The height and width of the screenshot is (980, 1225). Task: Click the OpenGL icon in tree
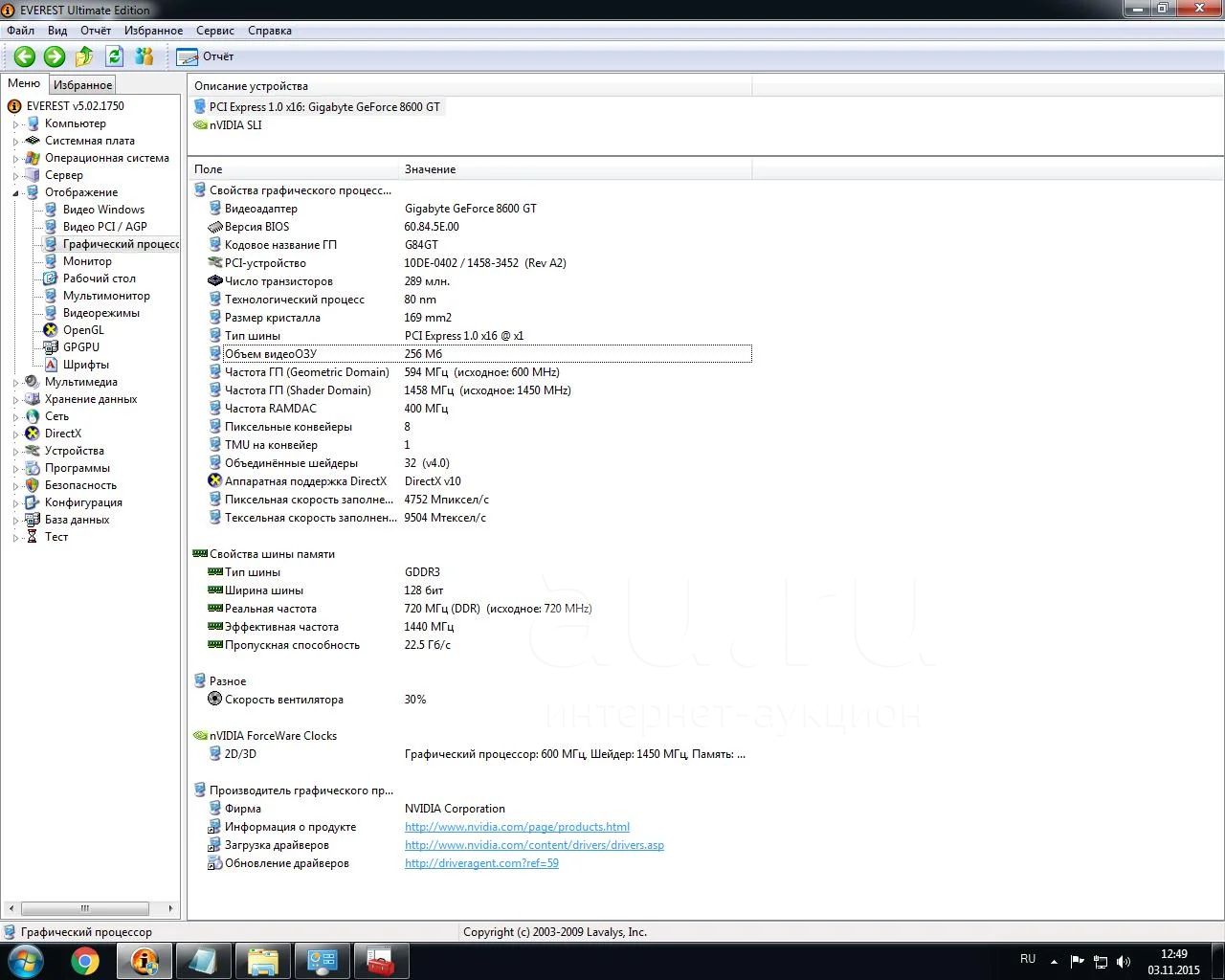(x=51, y=330)
